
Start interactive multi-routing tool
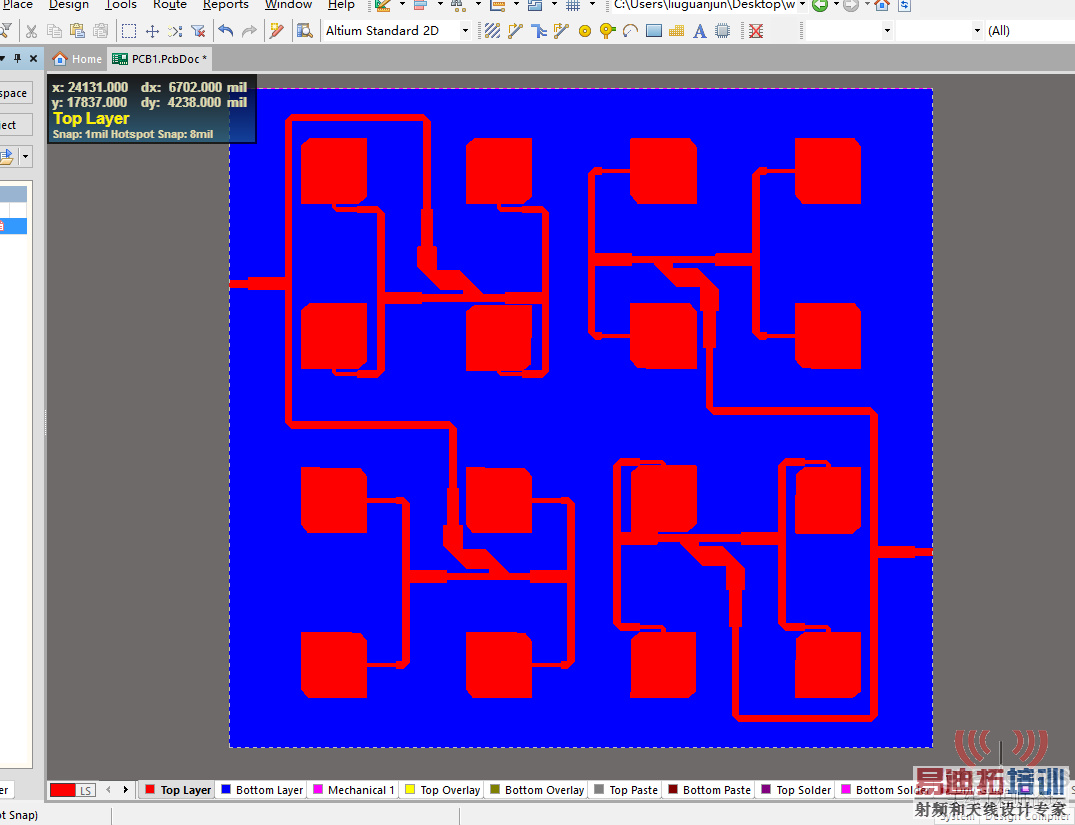[x=539, y=31]
